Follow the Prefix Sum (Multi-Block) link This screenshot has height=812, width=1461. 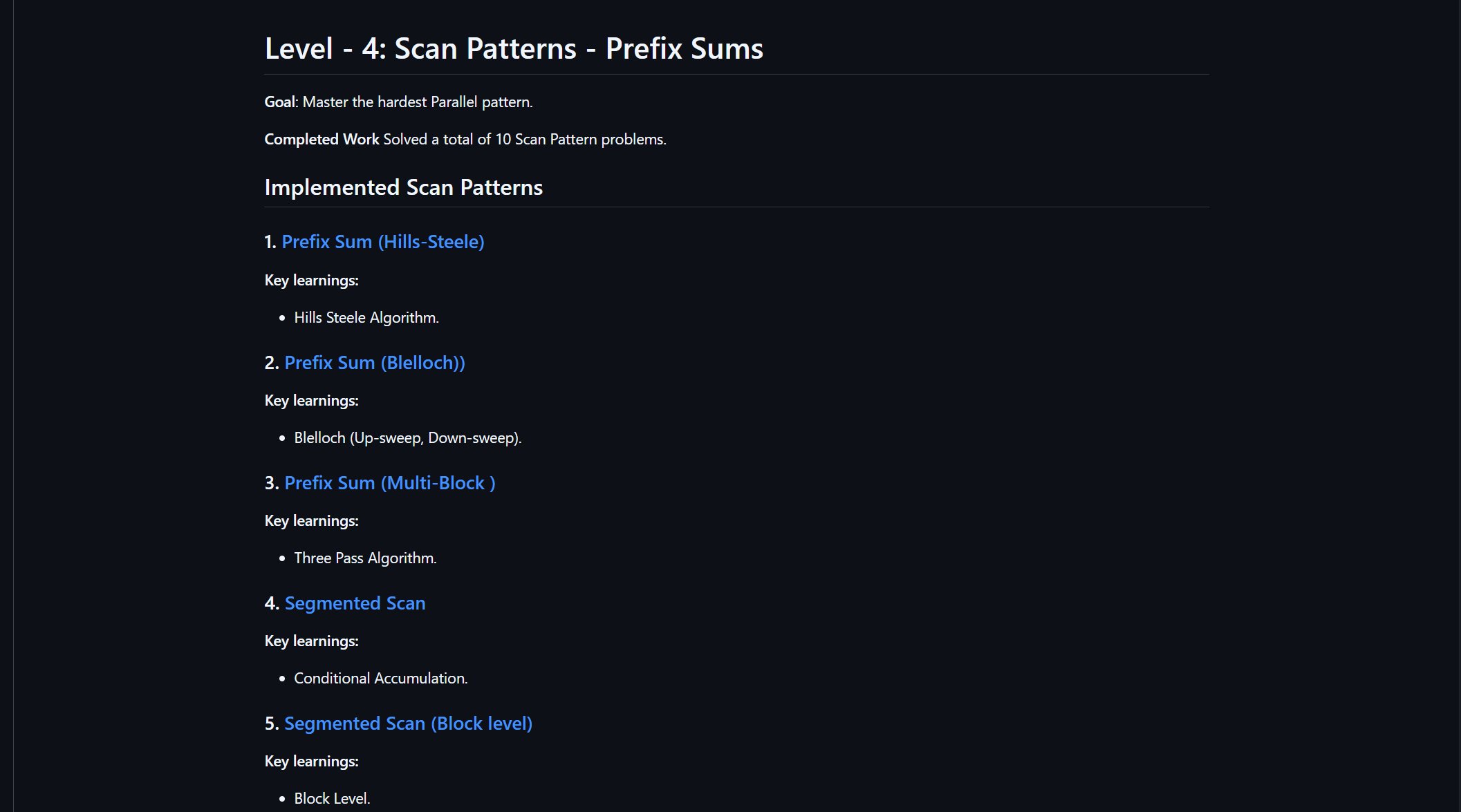(x=389, y=483)
